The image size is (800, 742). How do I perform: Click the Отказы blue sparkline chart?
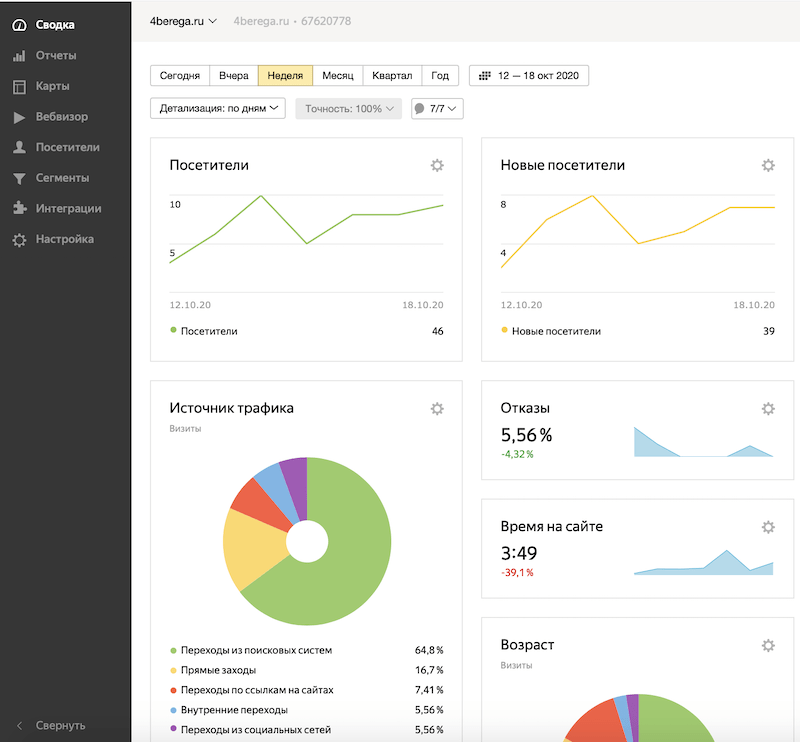703,442
